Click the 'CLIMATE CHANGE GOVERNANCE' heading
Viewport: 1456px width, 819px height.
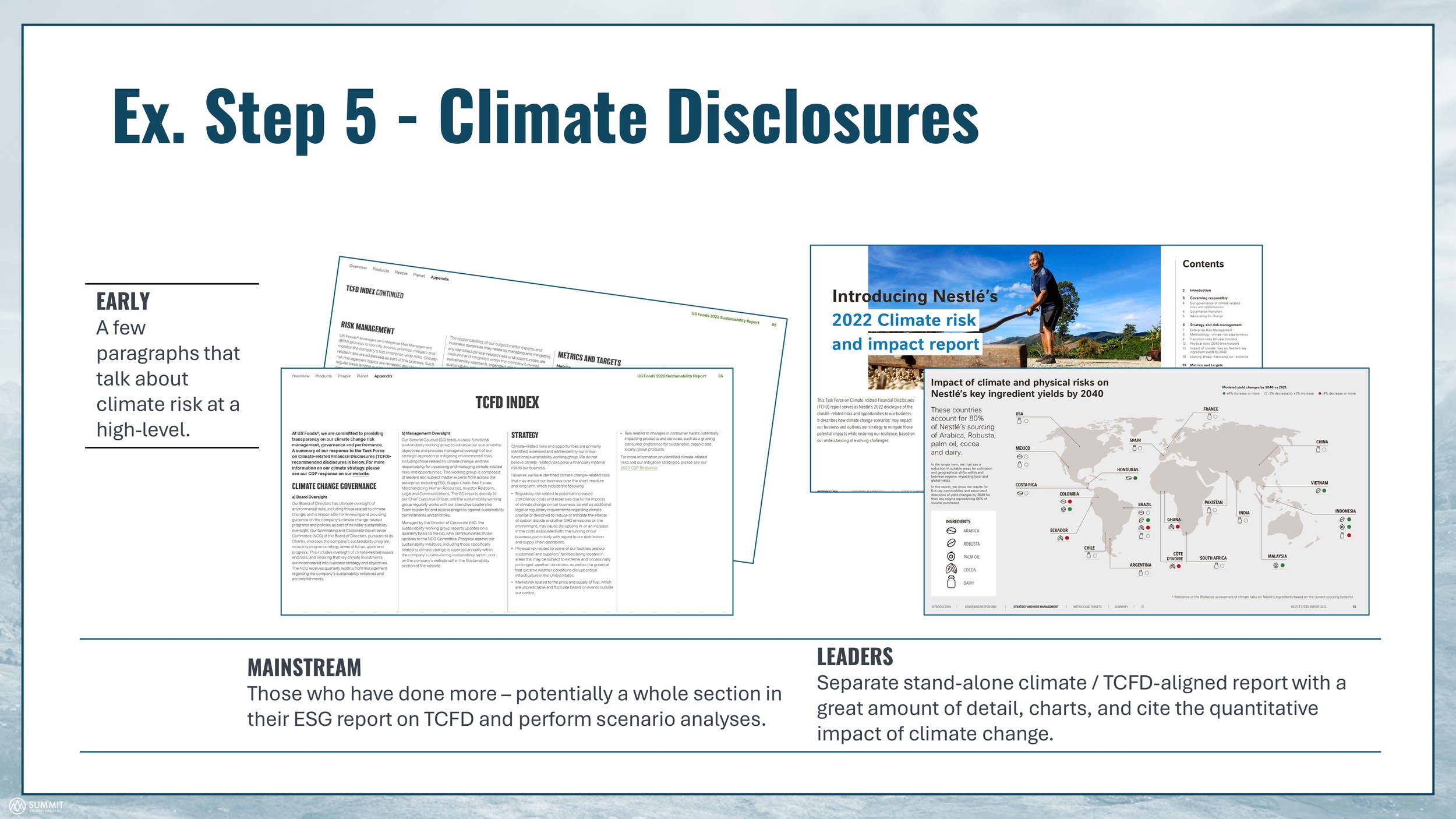pyautogui.click(x=334, y=486)
